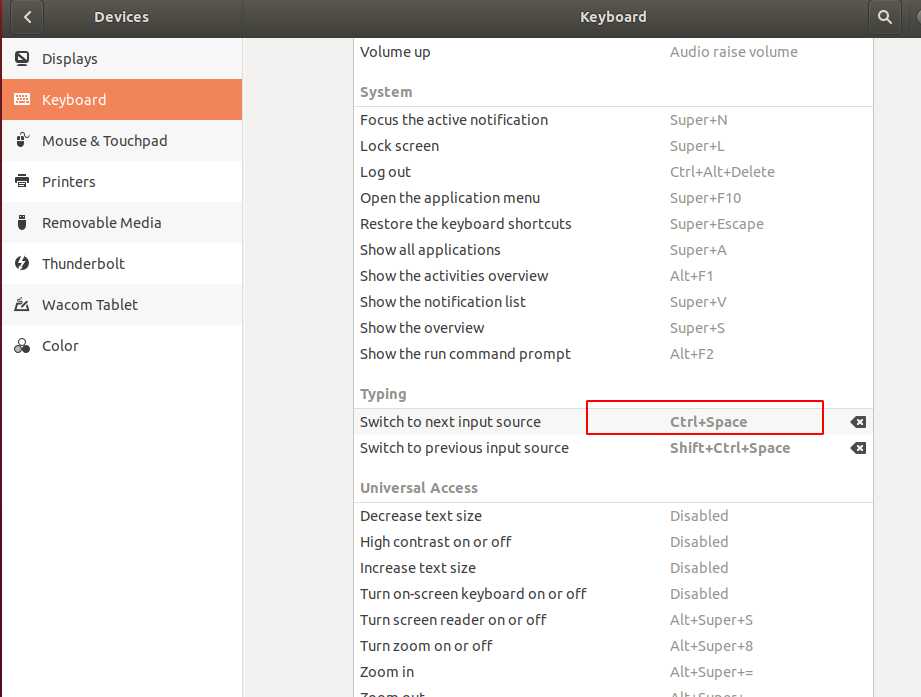Click the Super+A shortcut value
This screenshot has width=921, height=697.
point(698,250)
